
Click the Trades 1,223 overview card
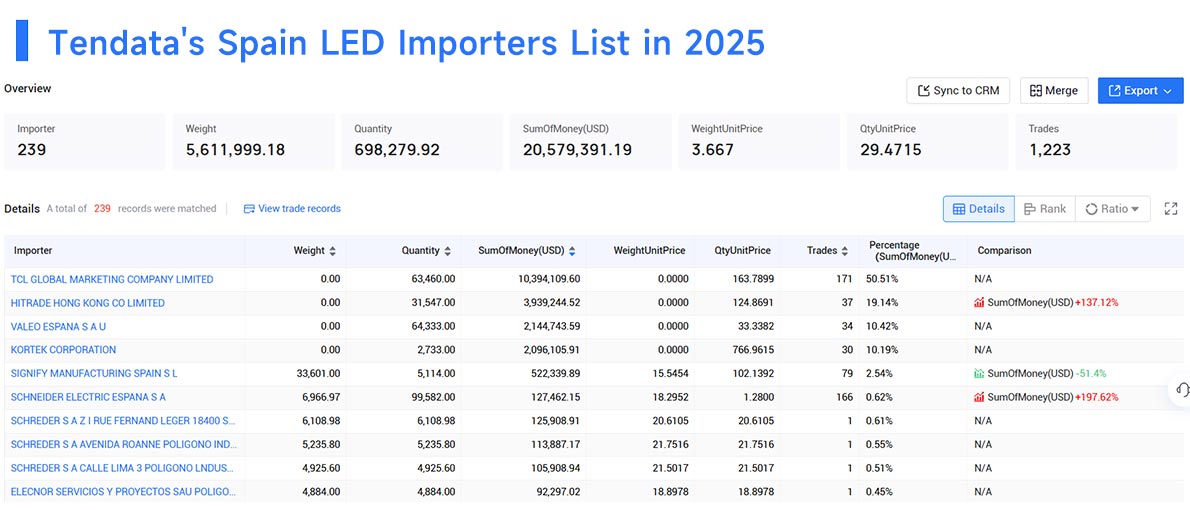coord(1097,142)
